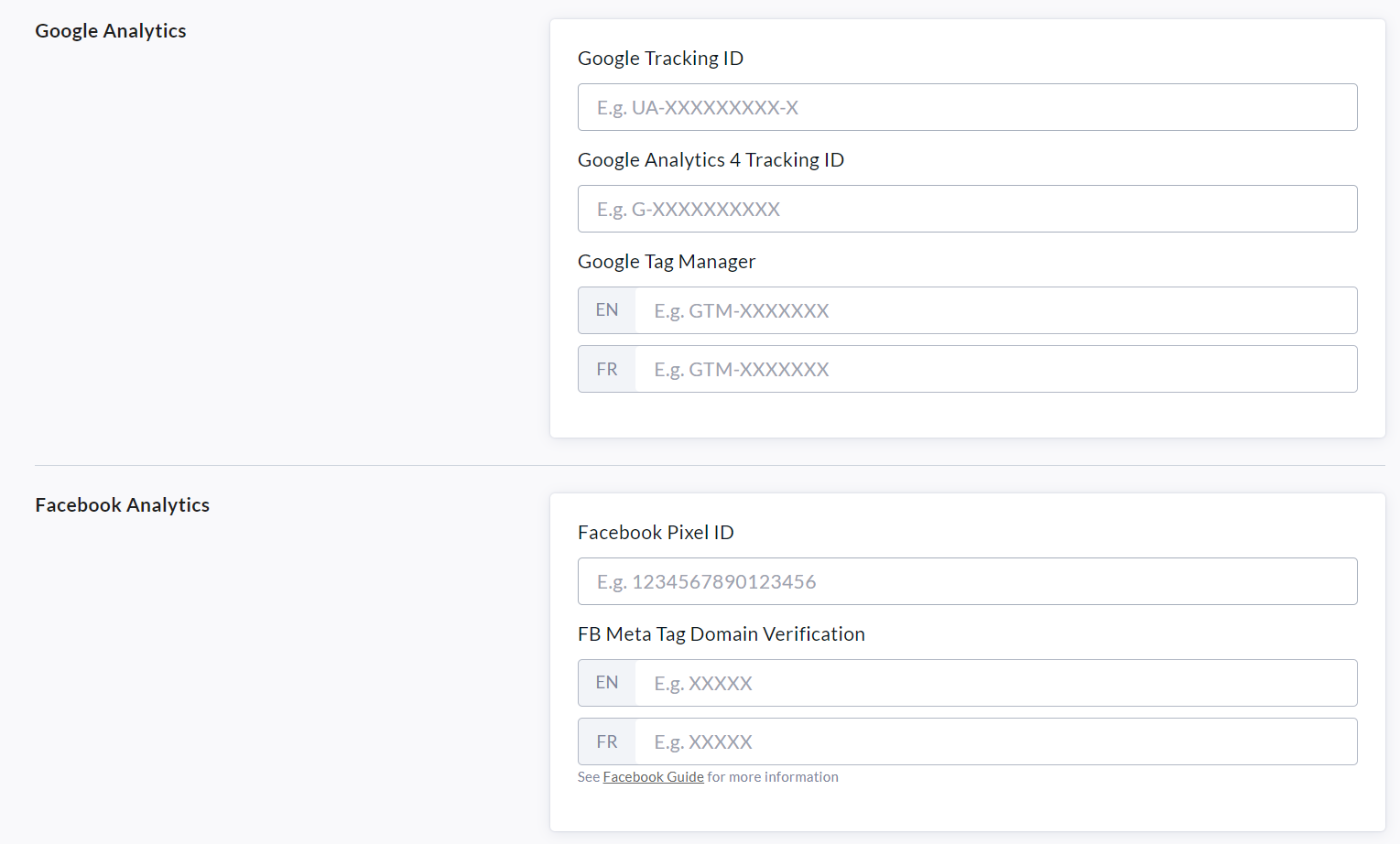Screen dimensions: 1400x844
Task: Click the FR FB Meta Tag verification input
Action: point(996,741)
